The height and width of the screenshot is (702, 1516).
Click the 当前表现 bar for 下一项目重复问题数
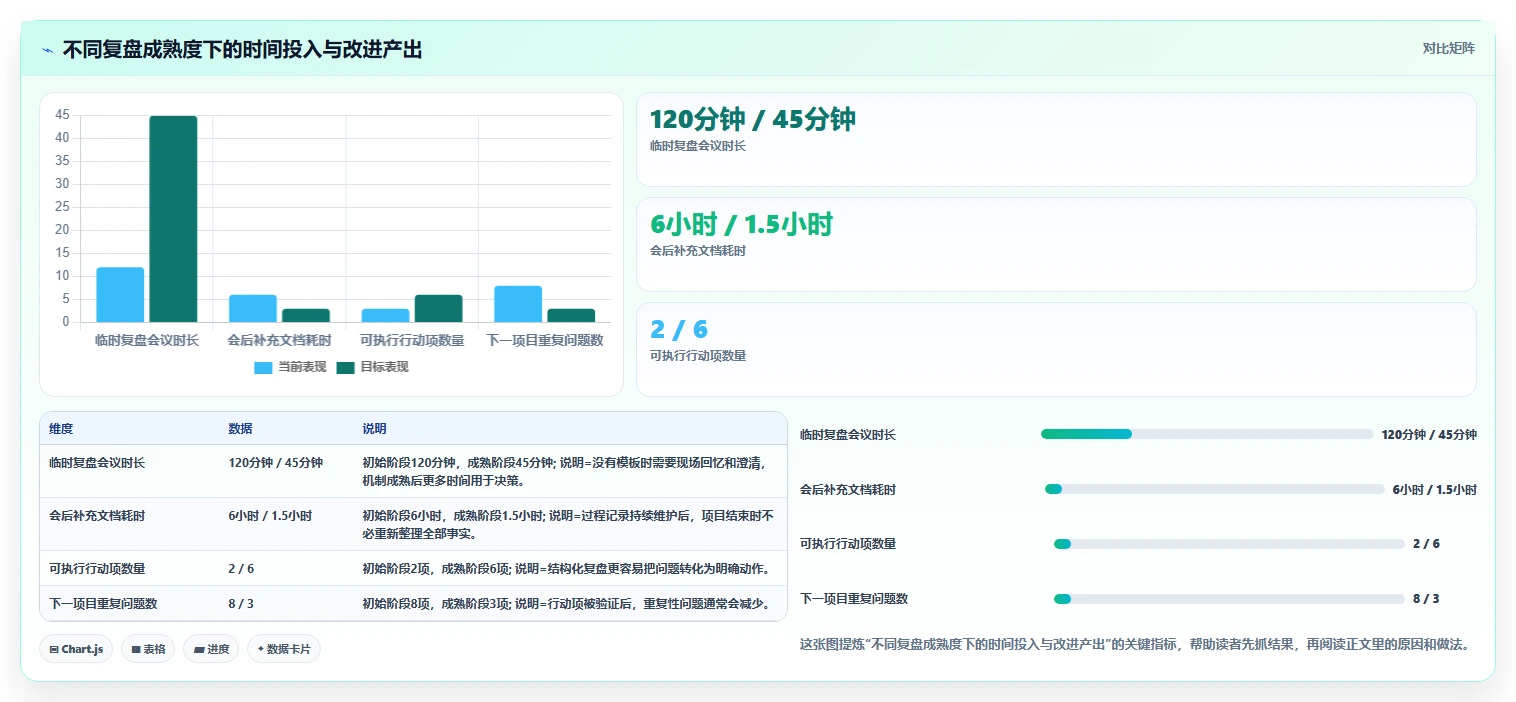(x=518, y=304)
